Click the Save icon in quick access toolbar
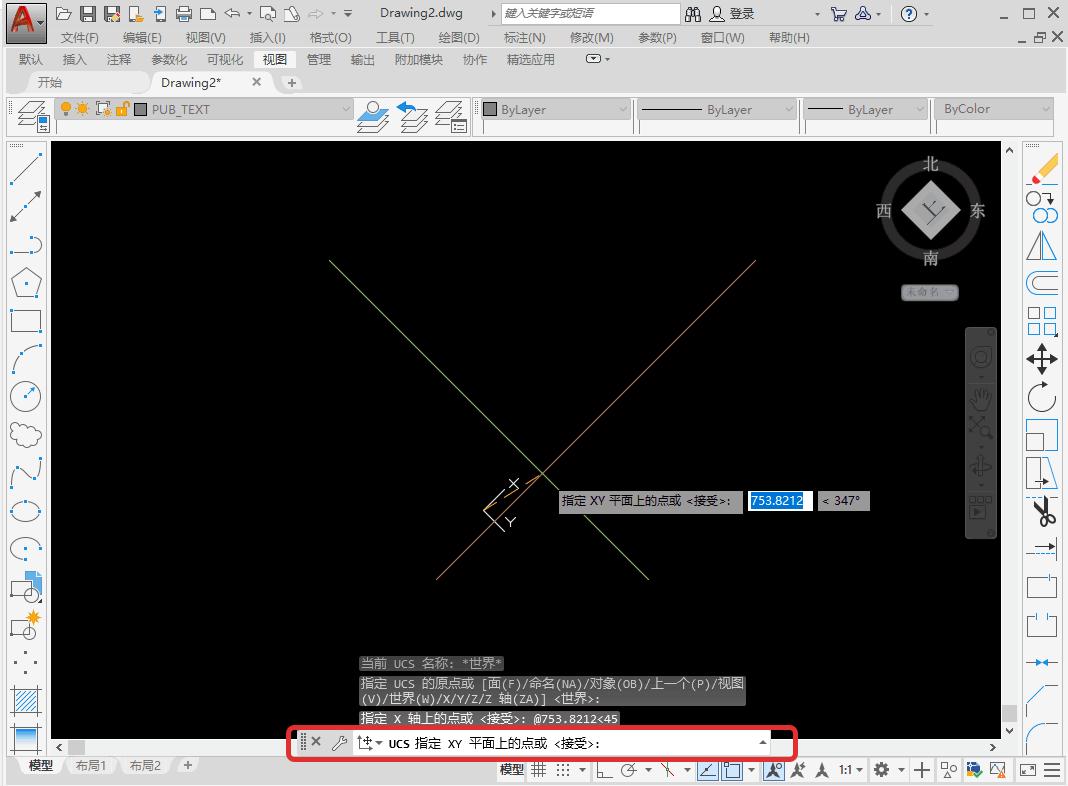The image size is (1068, 786). [x=87, y=13]
